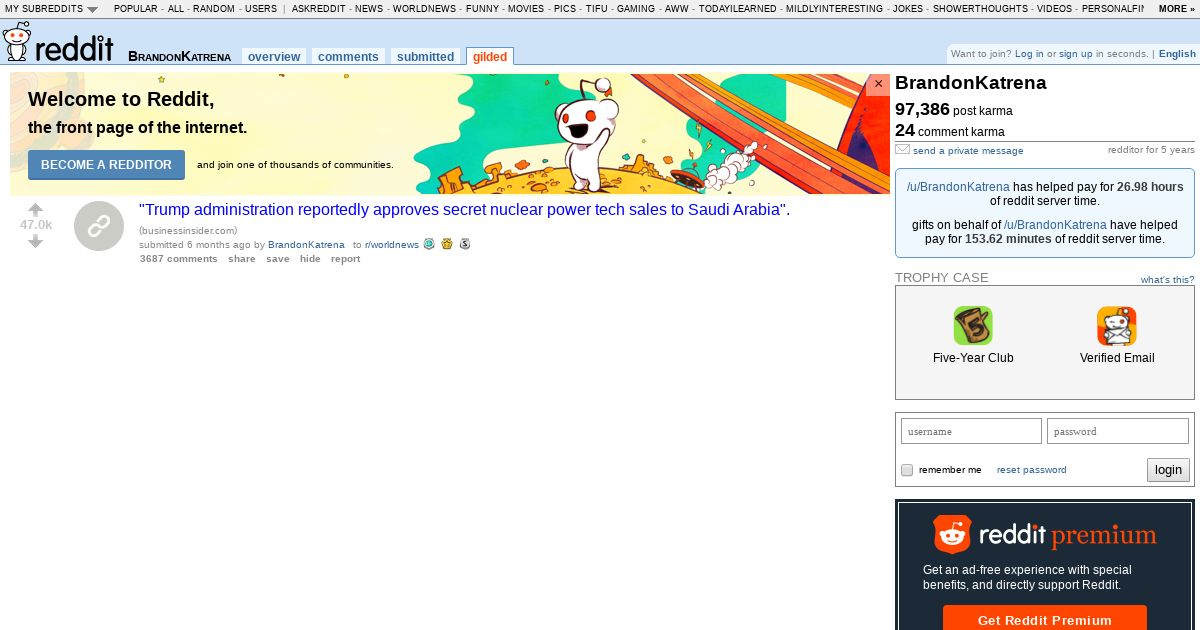Open WorldNews from top bar
The image size is (1200, 630).
coord(424,8)
